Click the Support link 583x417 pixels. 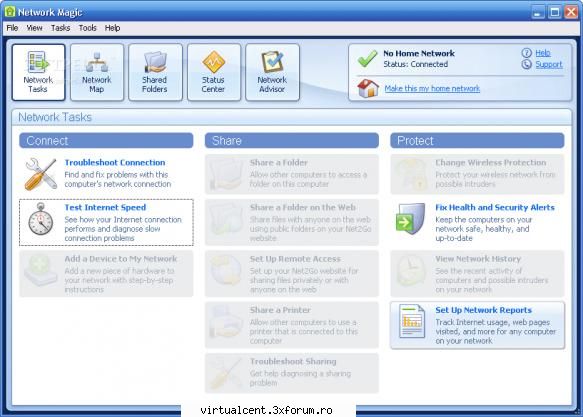point(549,64)
